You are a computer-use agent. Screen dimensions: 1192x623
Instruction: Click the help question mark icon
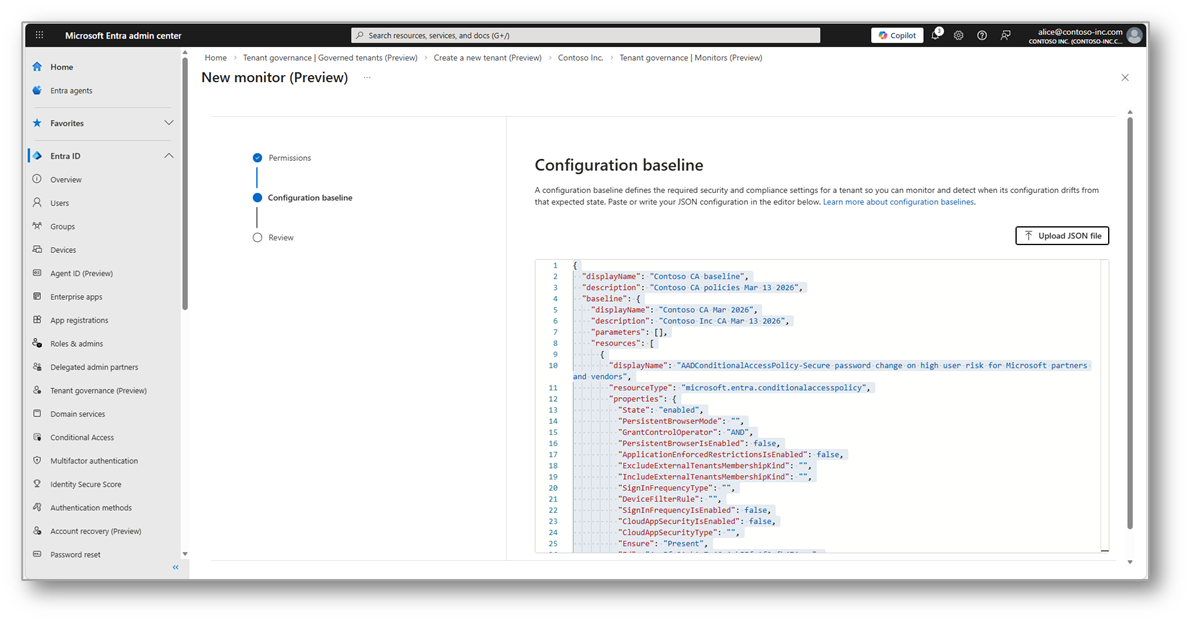[982, 35]
